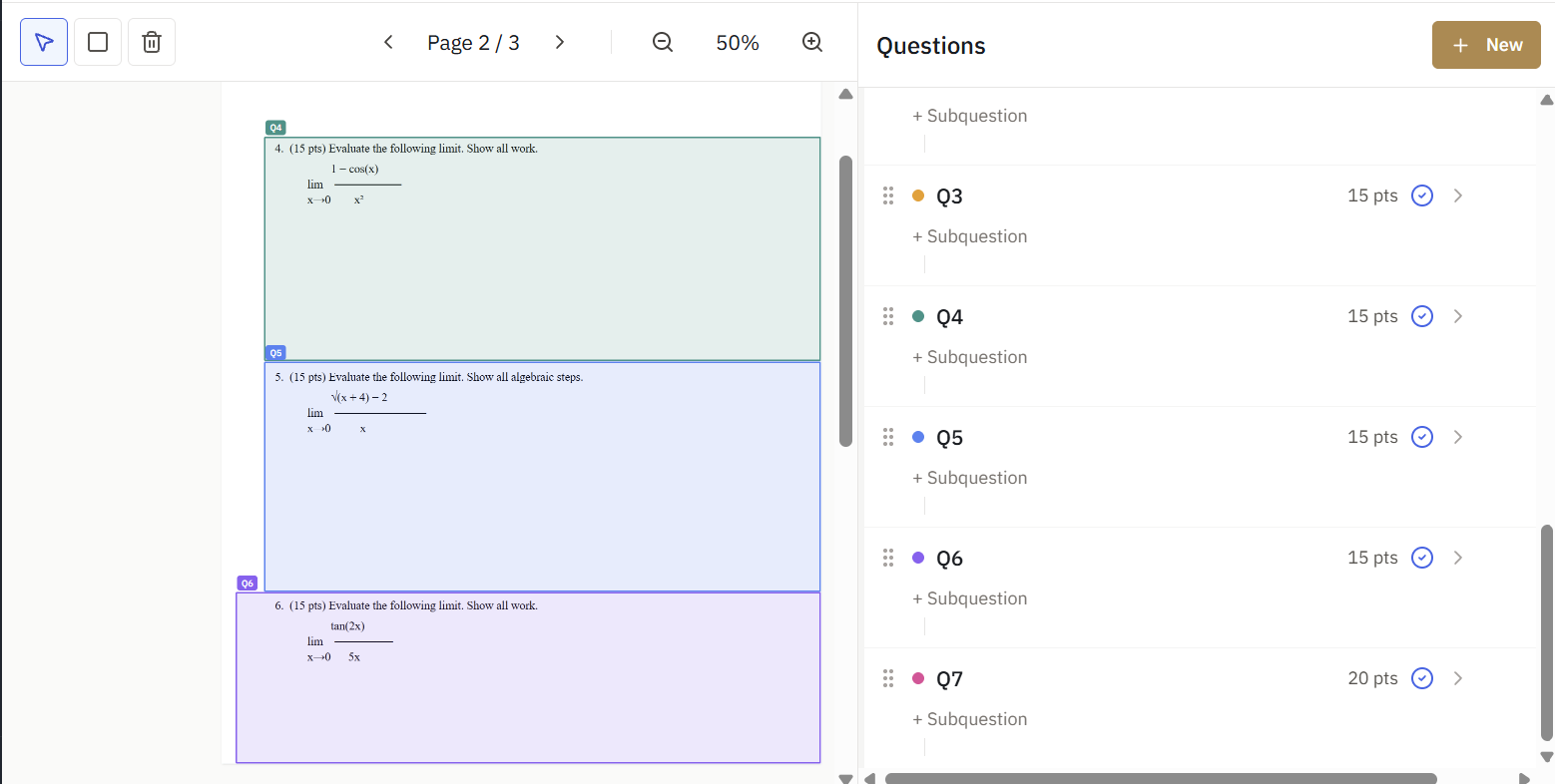Choose the rectangle region drawing tool

(x=98, y=42)
